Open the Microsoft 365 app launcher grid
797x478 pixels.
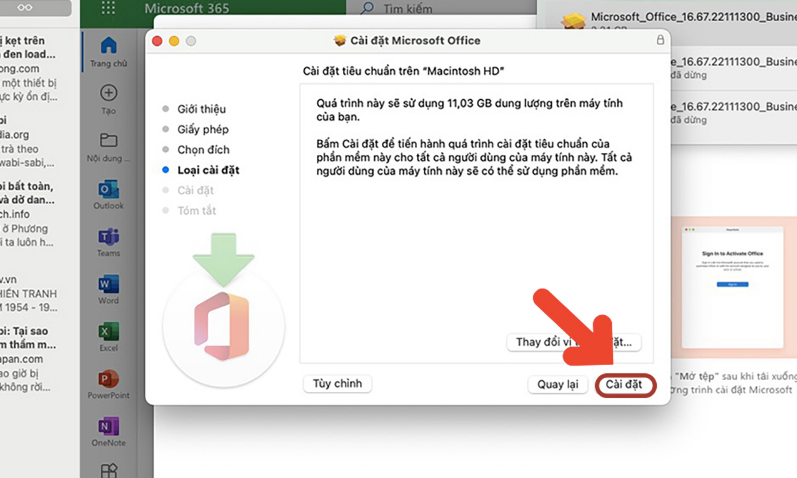[x=108, y=9]
